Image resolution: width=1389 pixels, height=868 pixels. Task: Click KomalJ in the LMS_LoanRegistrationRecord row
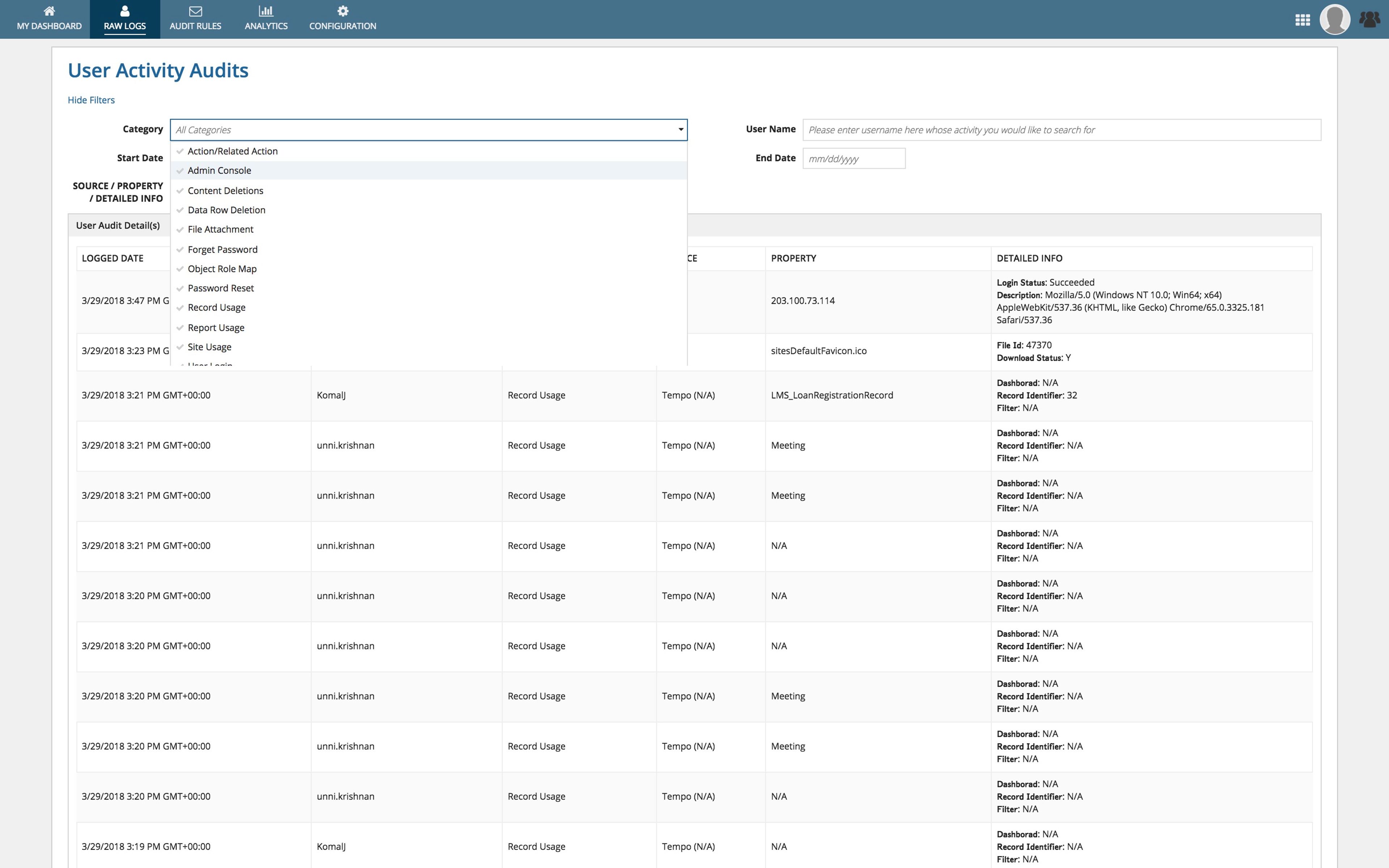pos(331,395)
